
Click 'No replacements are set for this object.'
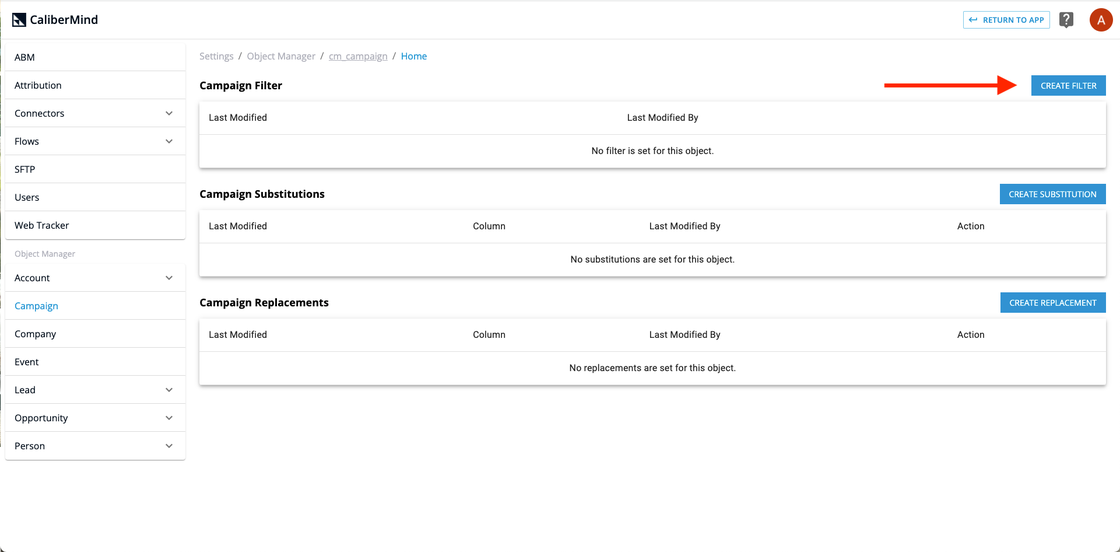coord(652,368)
